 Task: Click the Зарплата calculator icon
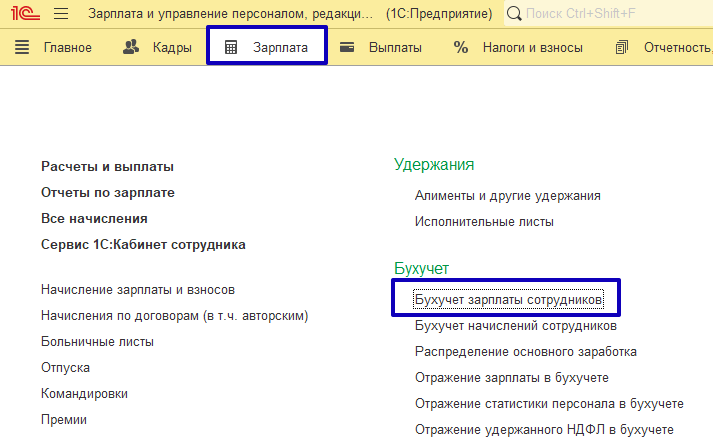coord(231,47)
